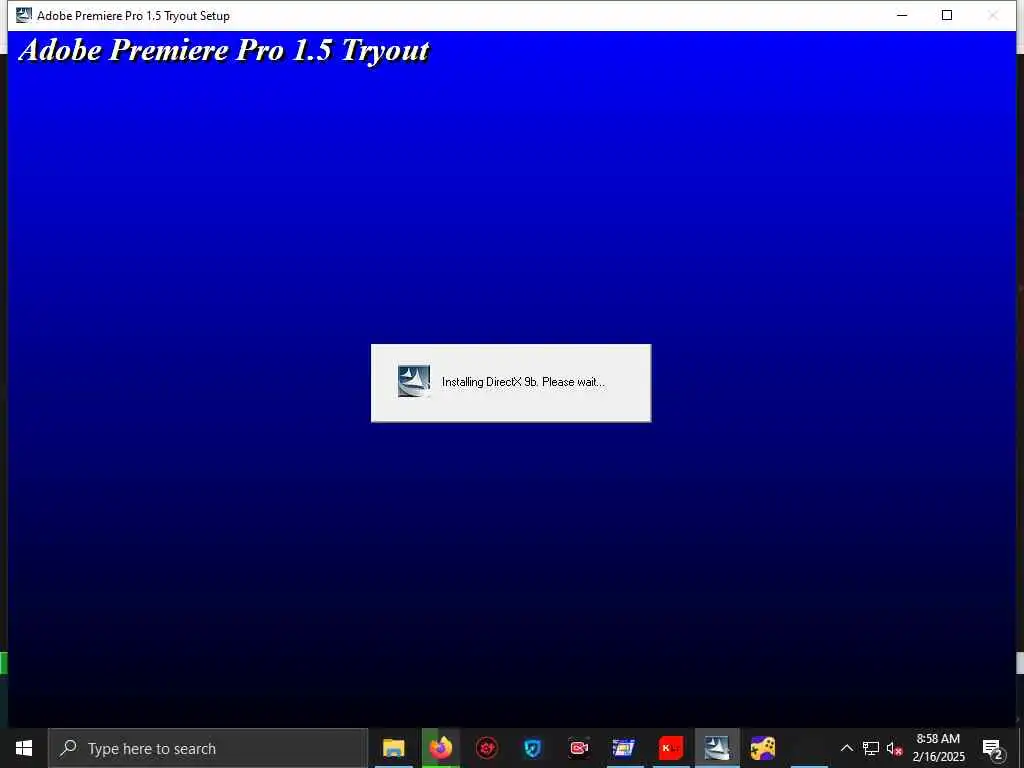1024x768 pixels.
Task: Open the network status tray icon
Action: (871, 748)
